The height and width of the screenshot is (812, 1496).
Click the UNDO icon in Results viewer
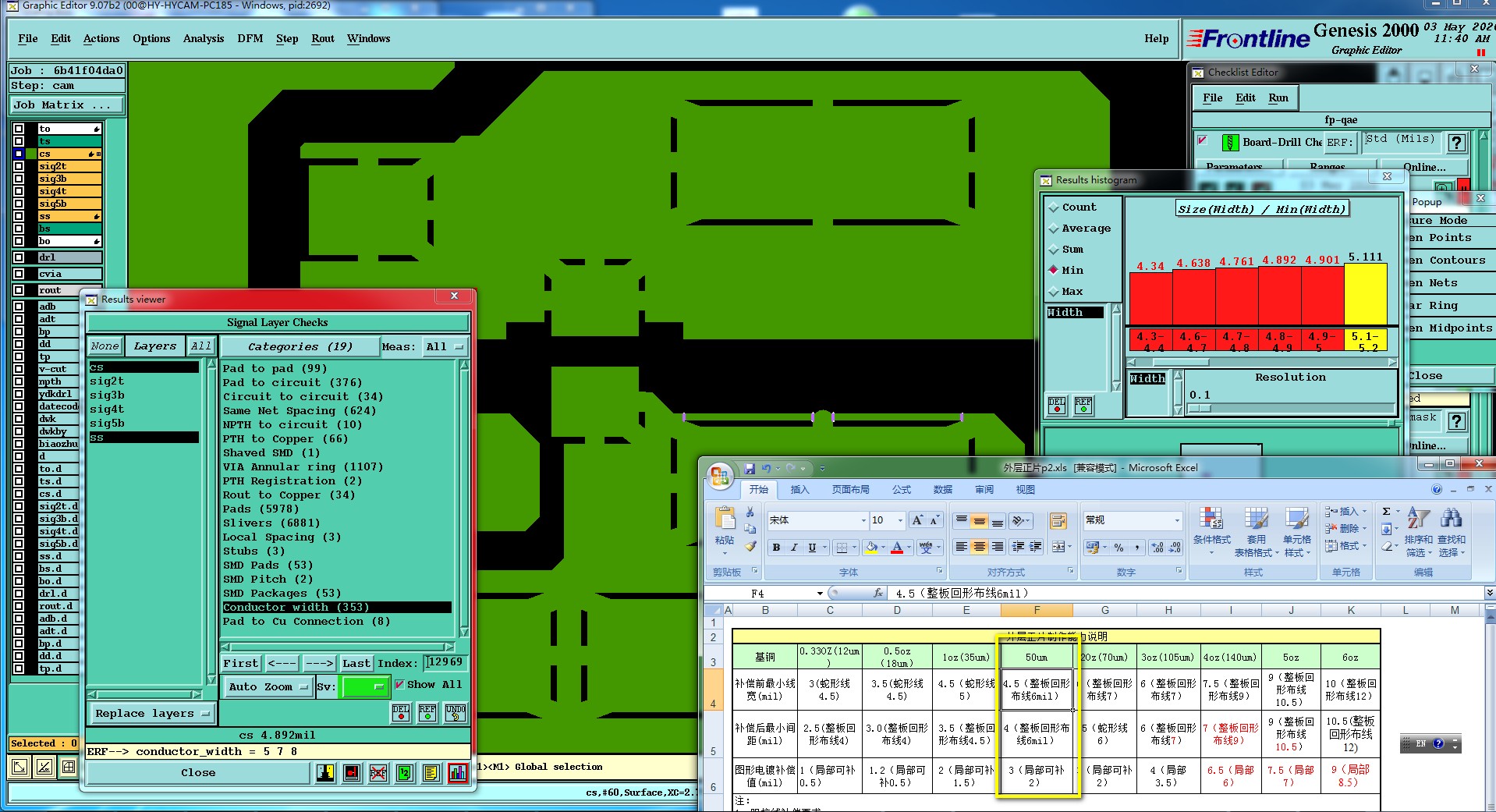tap(456, 712)
